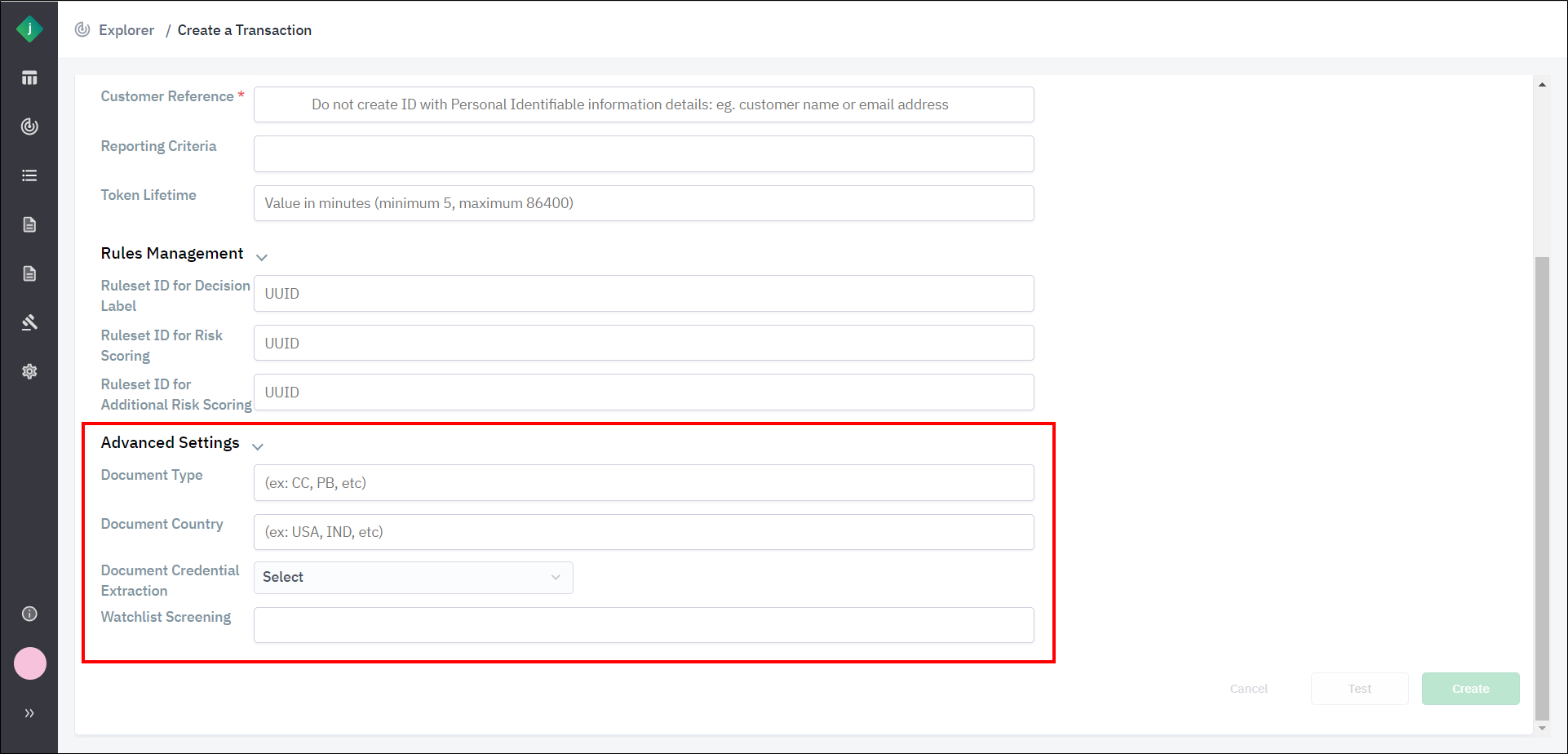1568x754 pixels.
Task: Click the info icon near the sidebar bottom
Action: coord(29,614)
